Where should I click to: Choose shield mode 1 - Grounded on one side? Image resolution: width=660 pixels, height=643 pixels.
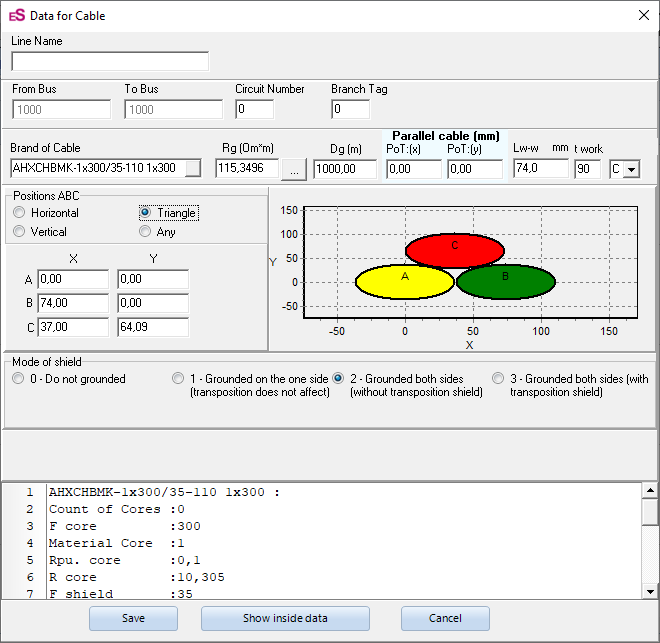178,379
